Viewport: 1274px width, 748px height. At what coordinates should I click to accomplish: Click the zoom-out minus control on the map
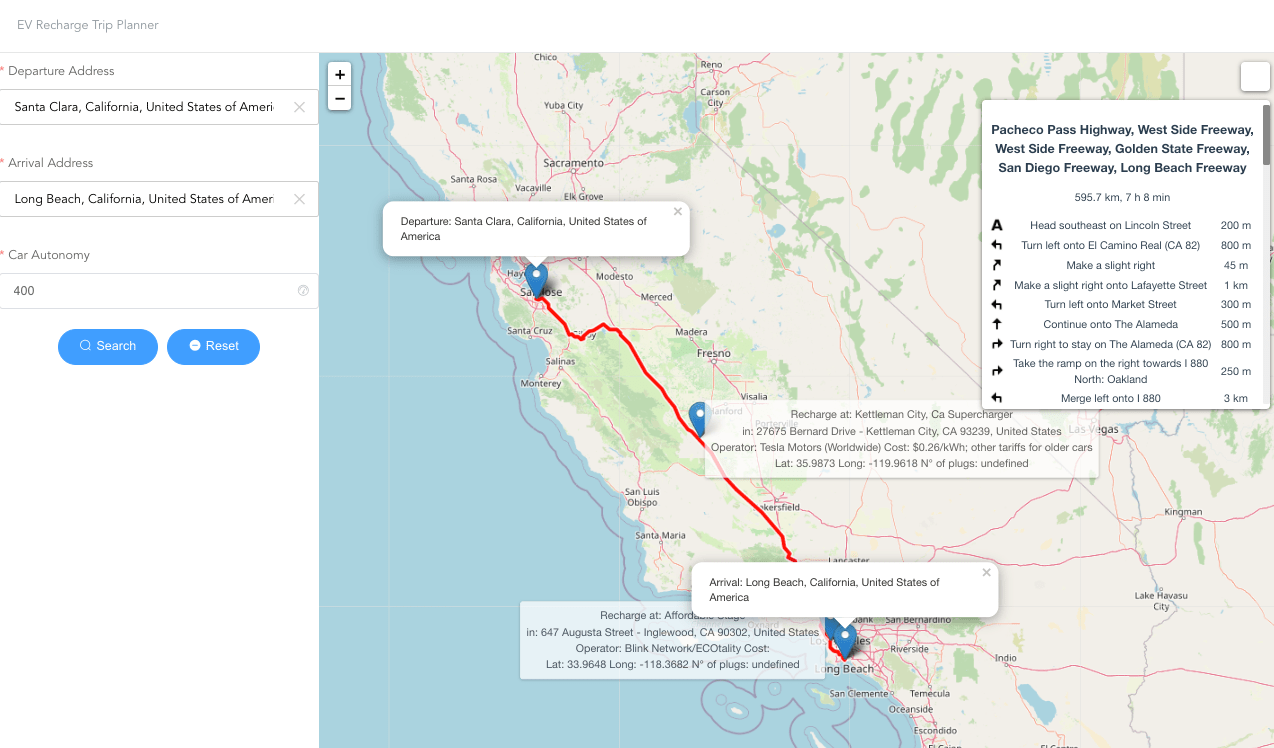[339, 98]
